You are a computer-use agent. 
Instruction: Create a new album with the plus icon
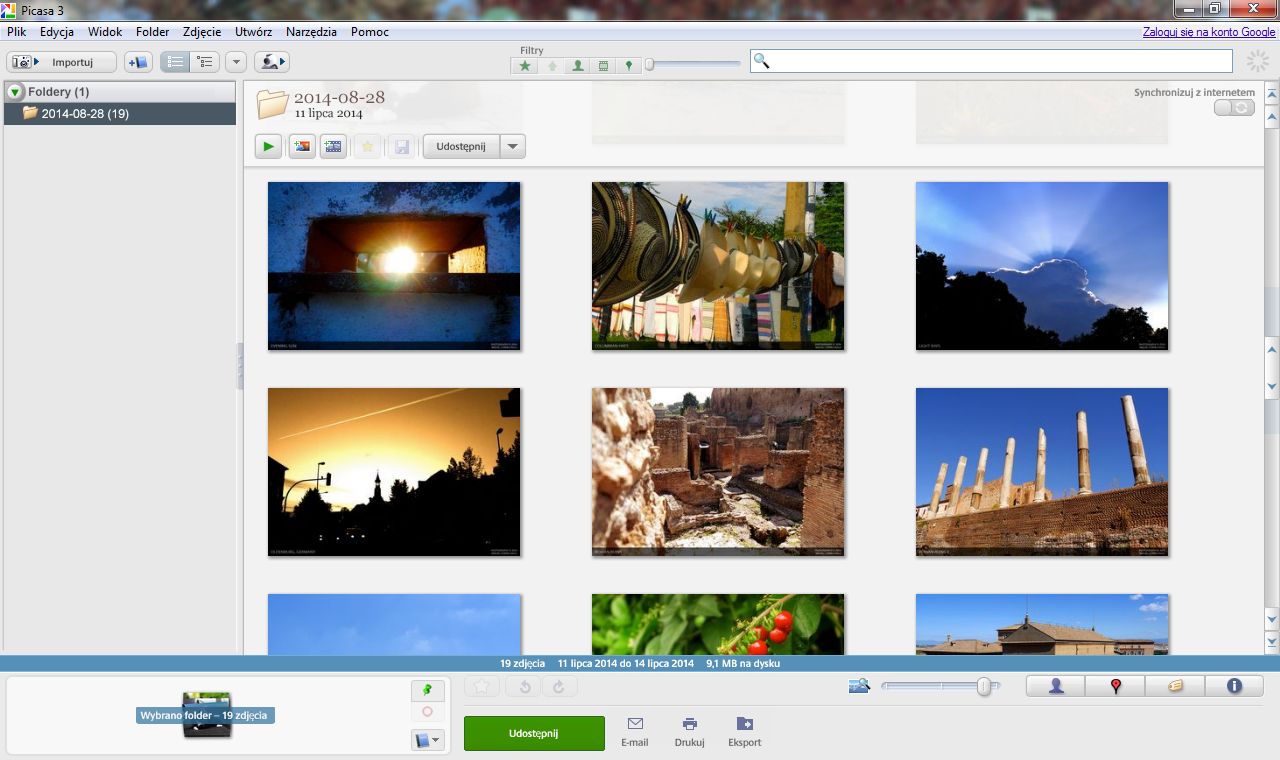[138, 62]
